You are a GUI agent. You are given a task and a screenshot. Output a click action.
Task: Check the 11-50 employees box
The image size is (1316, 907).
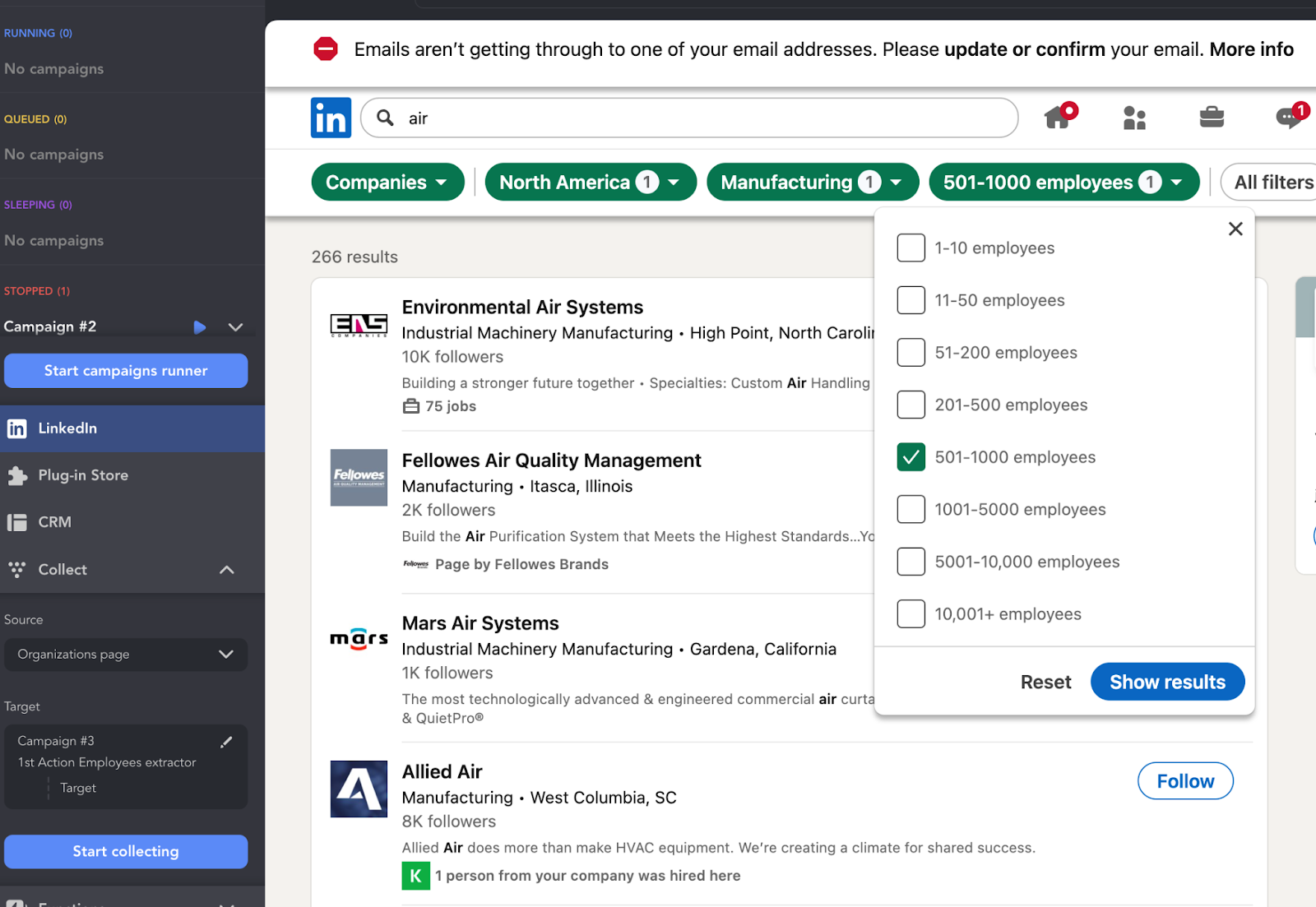(911, 300)
